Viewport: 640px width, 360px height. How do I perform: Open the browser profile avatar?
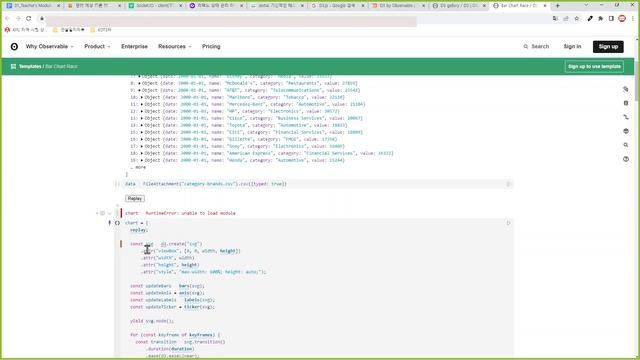point(622,18)
